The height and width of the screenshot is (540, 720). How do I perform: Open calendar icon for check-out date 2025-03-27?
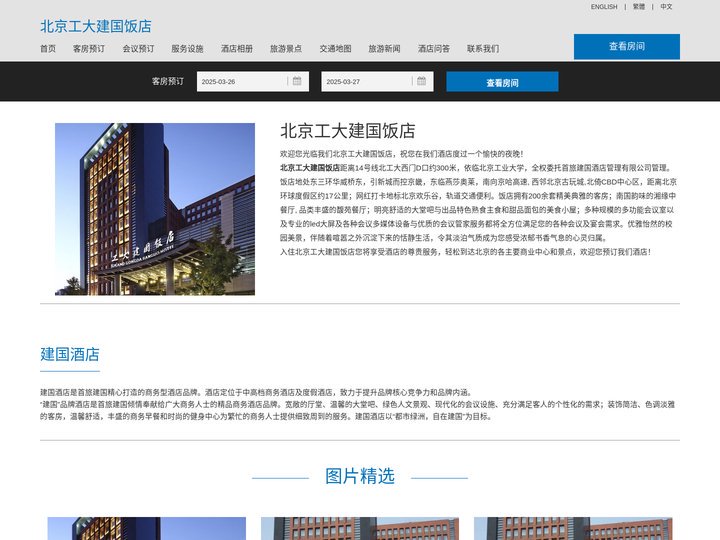click(422, 81)
